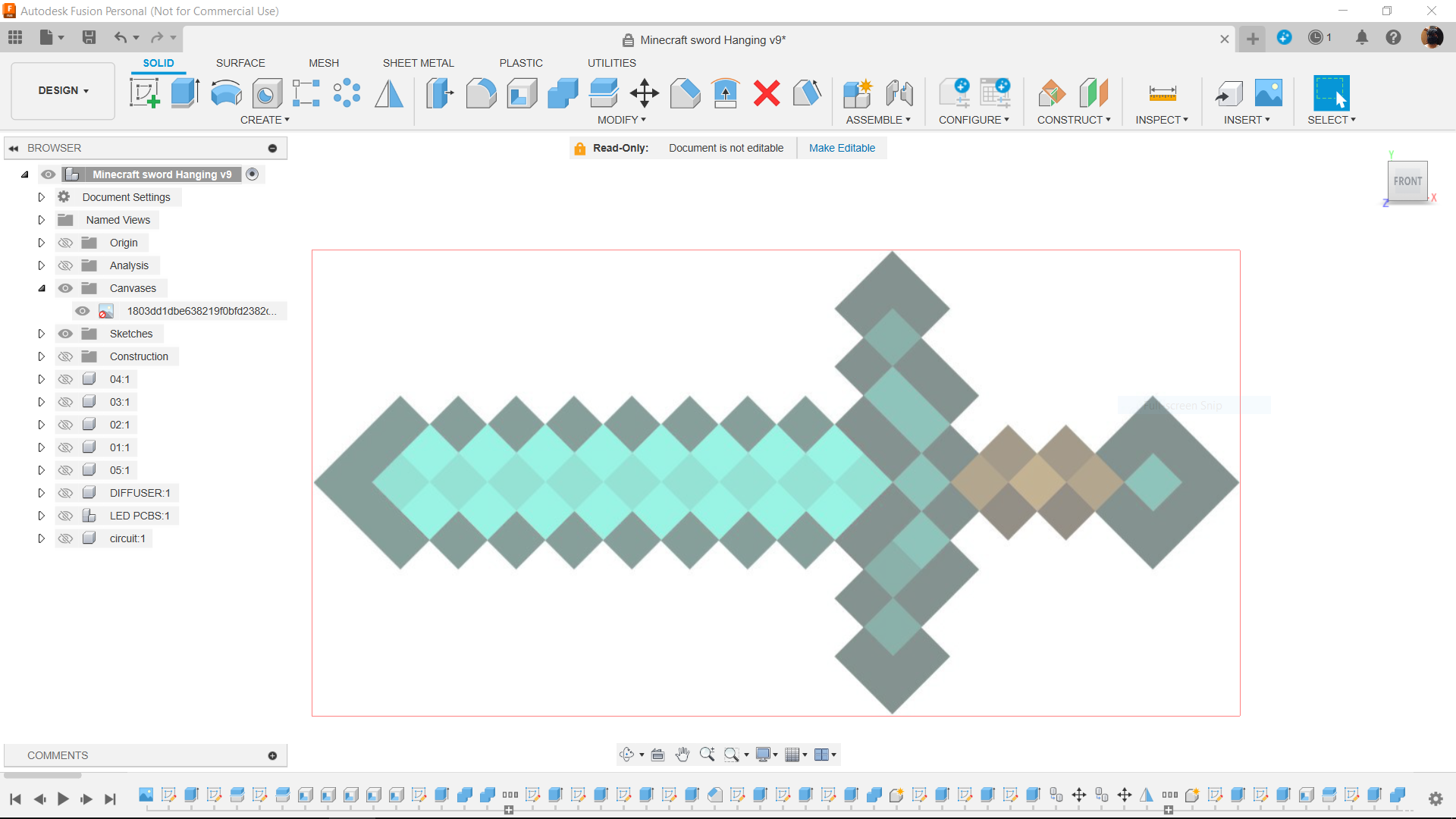
Task: Show the DIFFUSER:1 component
Action: click(66, 493)
